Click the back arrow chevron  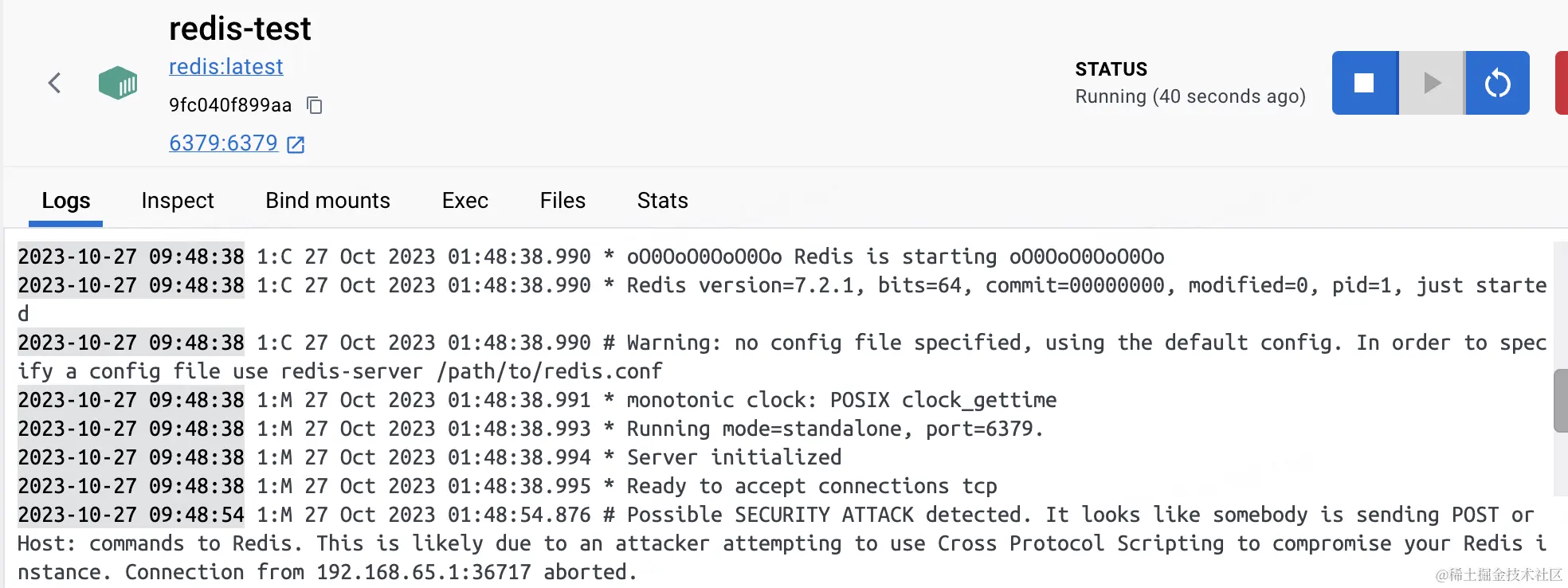[x=54, y=83]
